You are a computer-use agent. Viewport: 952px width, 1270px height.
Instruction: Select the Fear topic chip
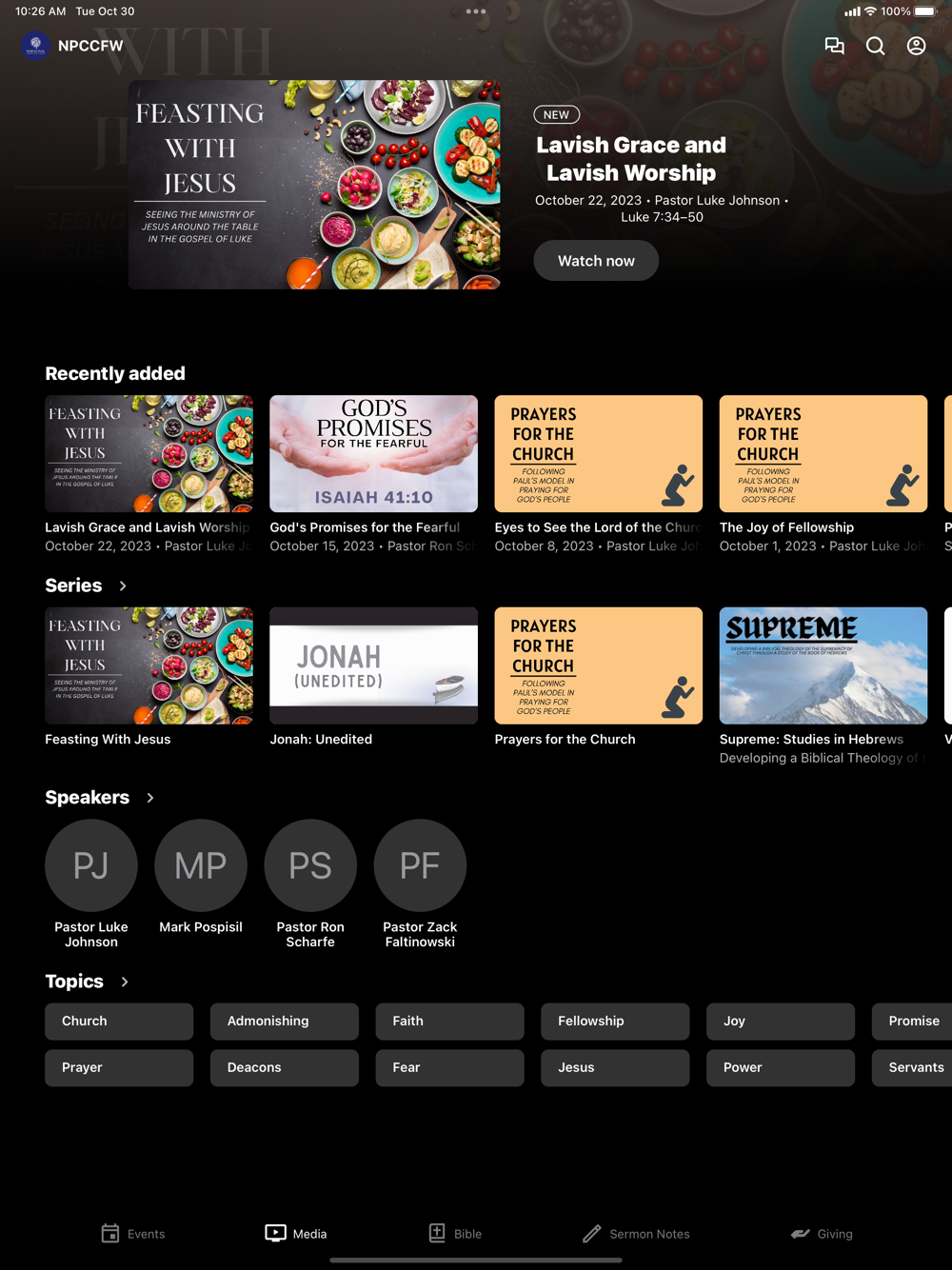coord(449,1067)
